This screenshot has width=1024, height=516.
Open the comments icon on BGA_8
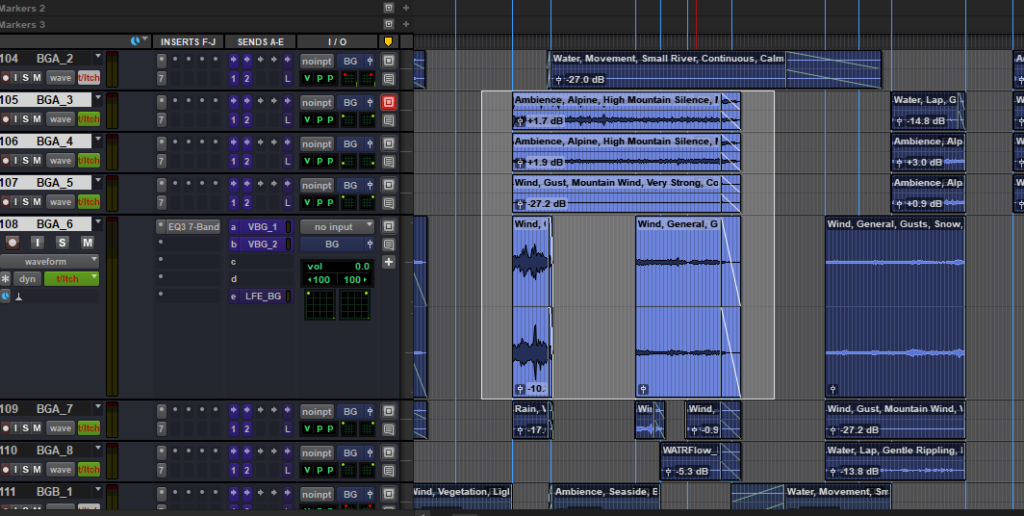(x=389, y=471)
